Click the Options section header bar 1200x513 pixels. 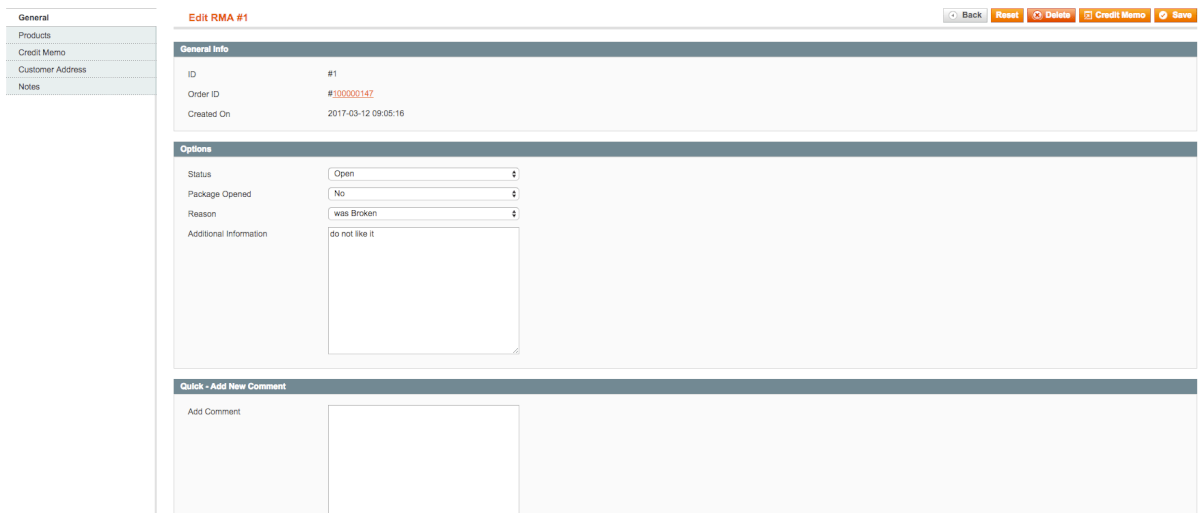[685, 149]
